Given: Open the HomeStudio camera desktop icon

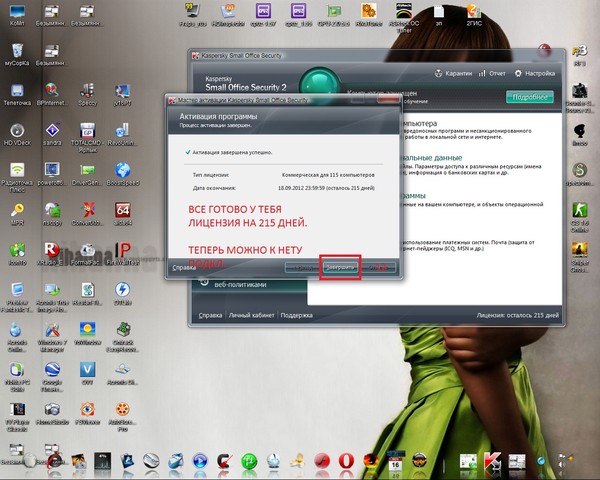Looking at the screenshot, I should pos(52,413).
